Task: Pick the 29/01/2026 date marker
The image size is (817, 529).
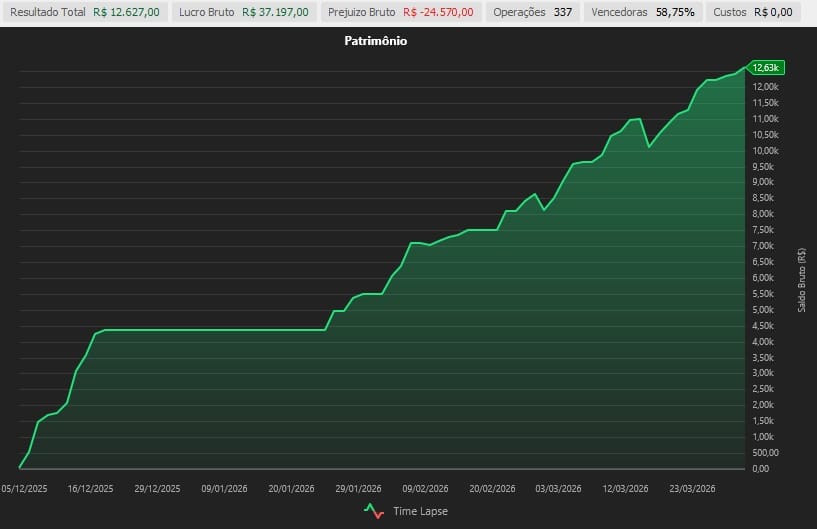Action: click(357, 489)
